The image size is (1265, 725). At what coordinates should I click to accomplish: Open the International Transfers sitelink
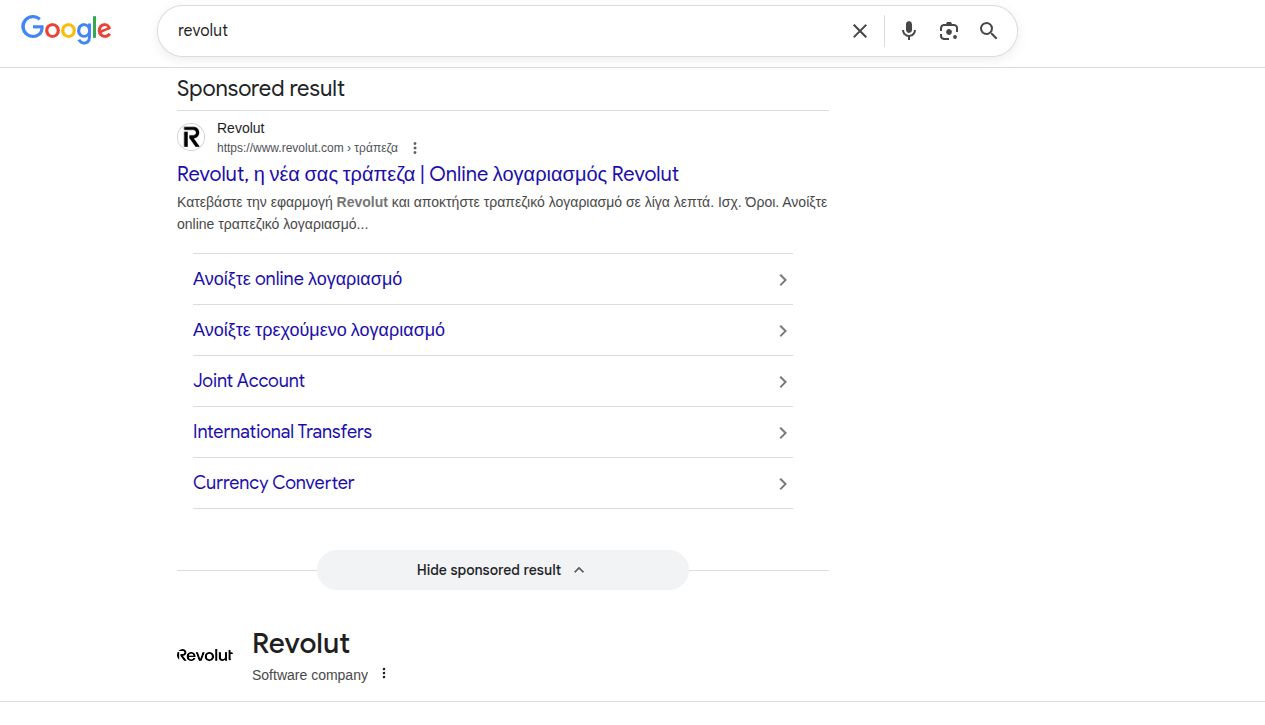point(282,432)
